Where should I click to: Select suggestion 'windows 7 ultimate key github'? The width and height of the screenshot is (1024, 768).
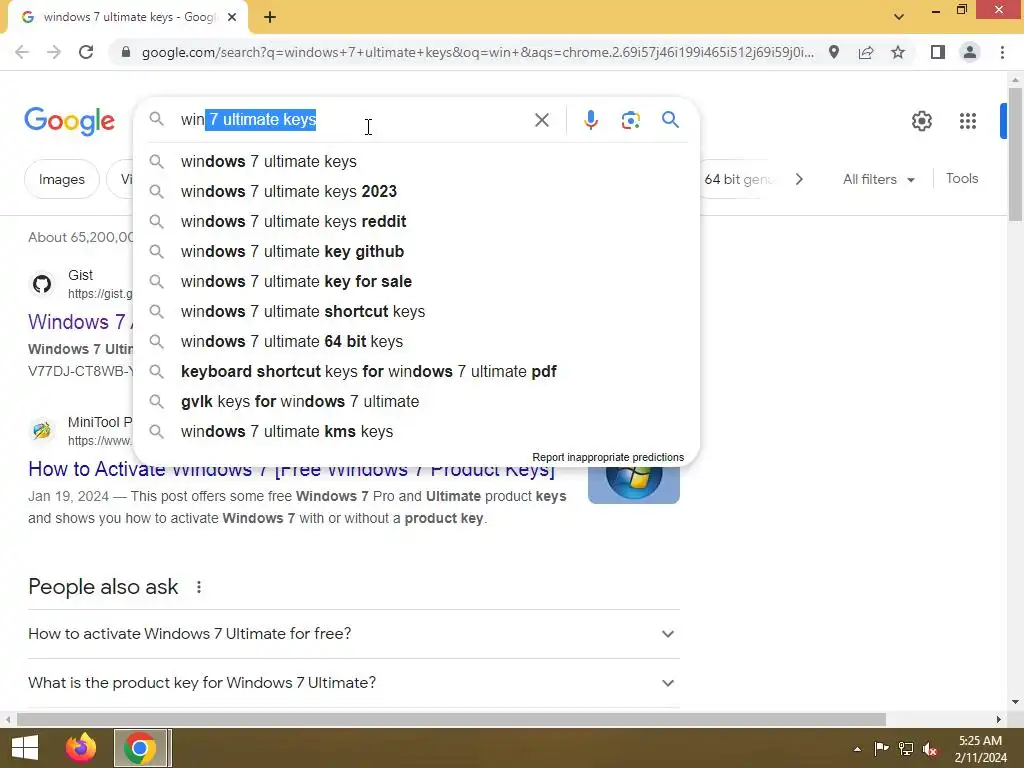click(x=416, y=251)
